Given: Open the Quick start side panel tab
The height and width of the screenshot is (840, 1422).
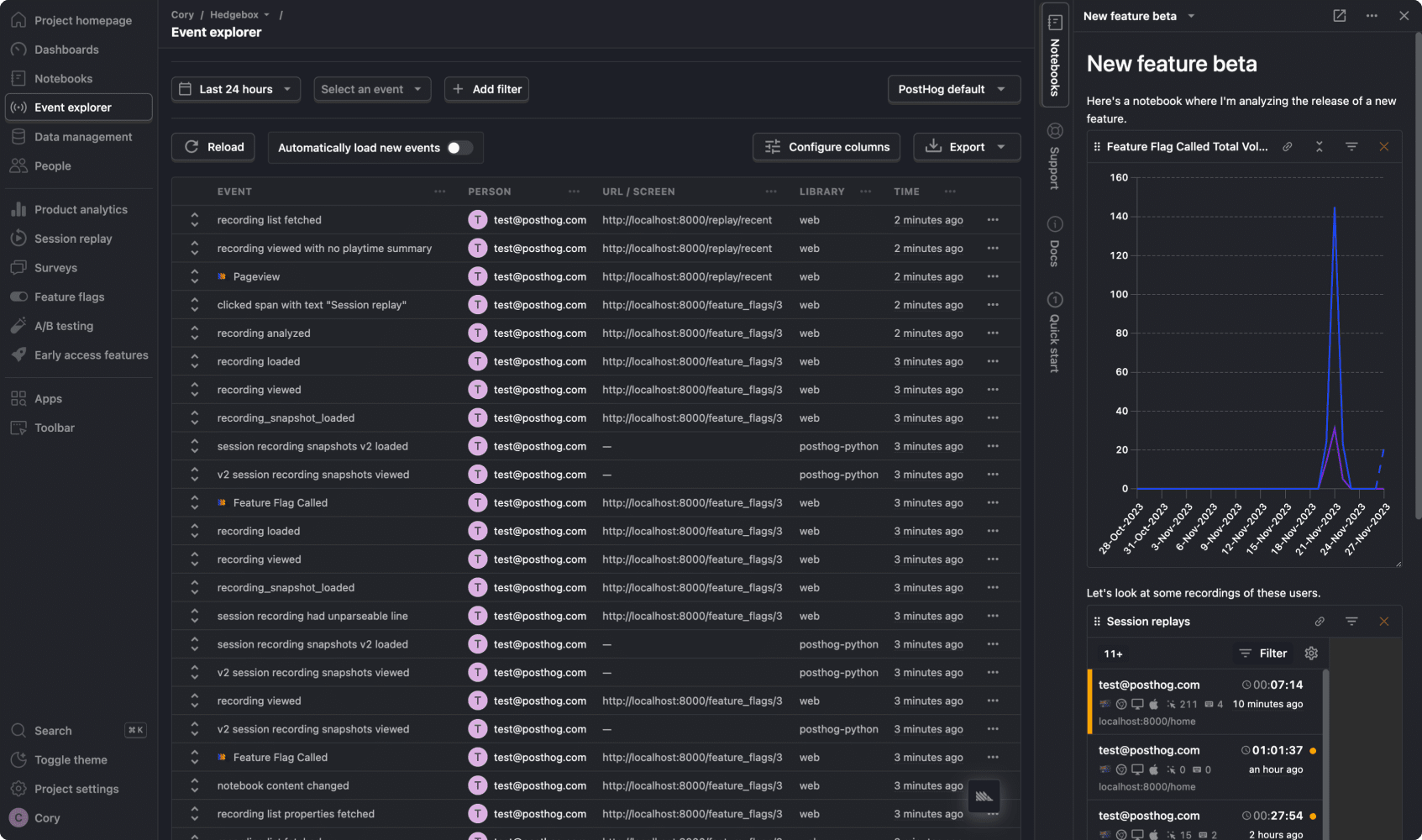Looking at the screenshot, I should tap(1055, 332).
